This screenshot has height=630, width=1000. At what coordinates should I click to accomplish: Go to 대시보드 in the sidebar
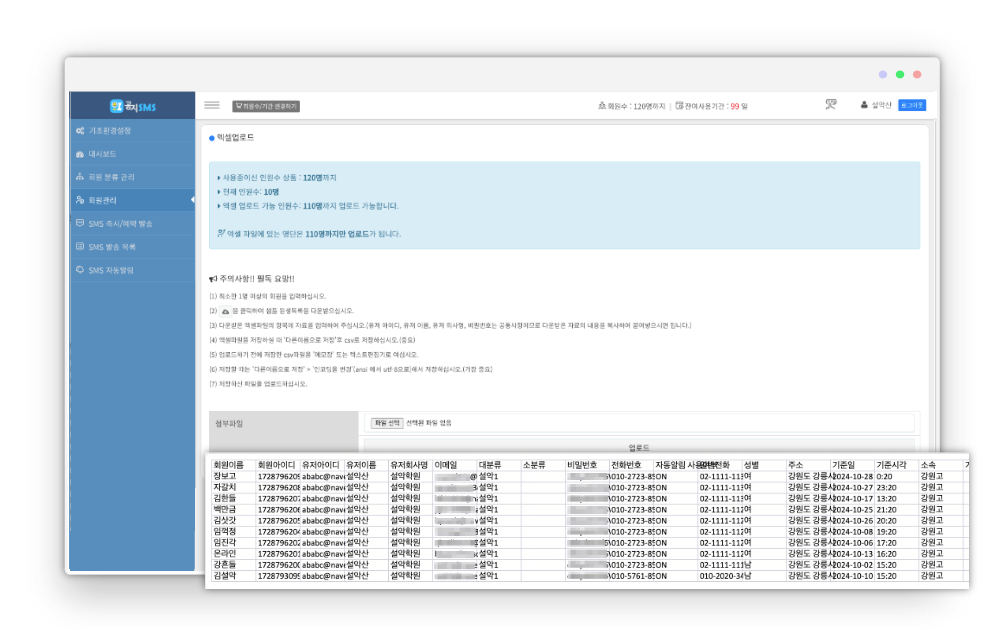(x=102, y=154)
